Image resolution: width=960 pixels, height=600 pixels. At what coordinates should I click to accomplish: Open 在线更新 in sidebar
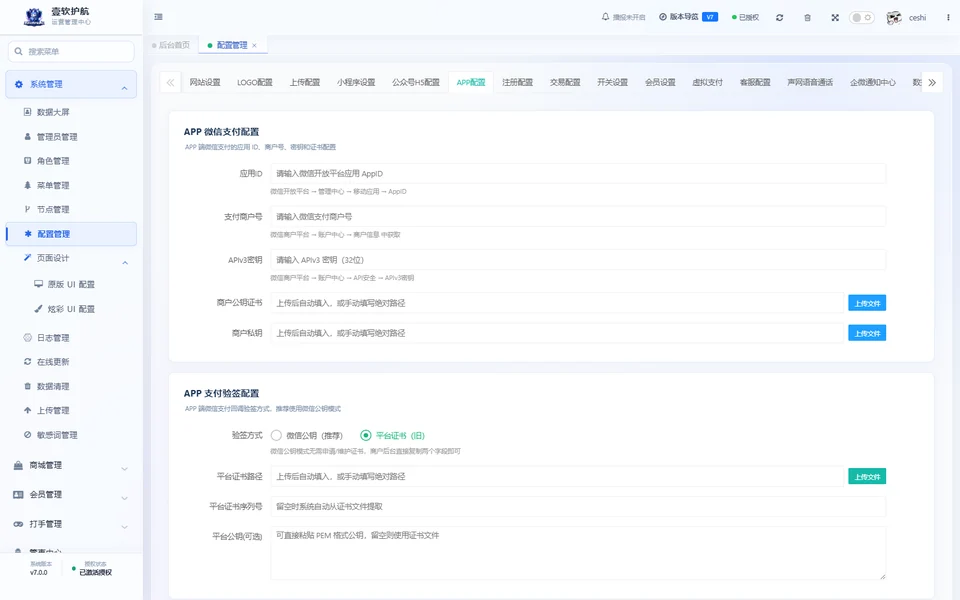coord(53,362)
